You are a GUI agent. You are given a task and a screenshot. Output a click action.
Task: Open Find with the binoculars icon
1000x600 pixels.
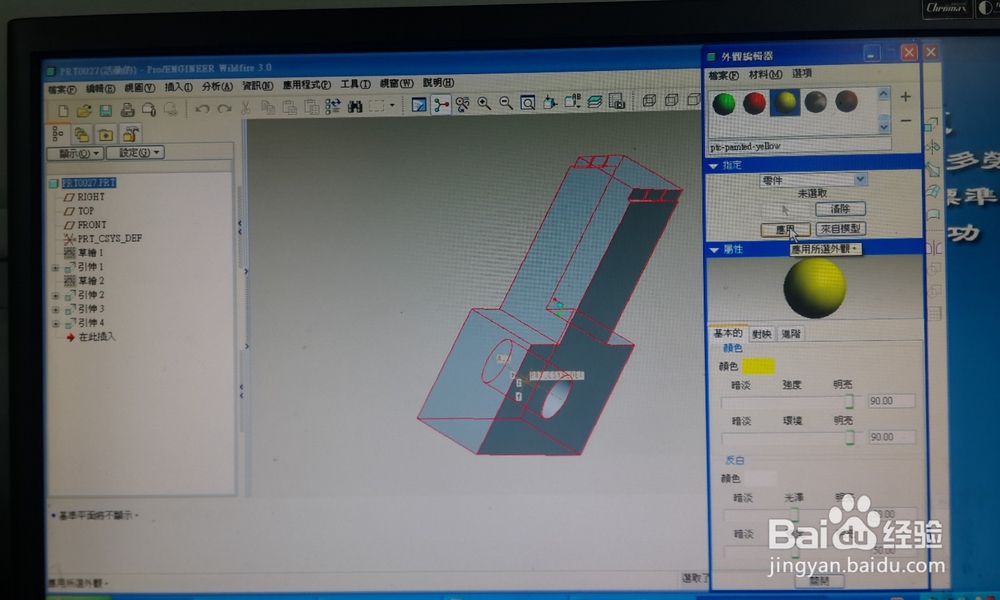(355, 106)
